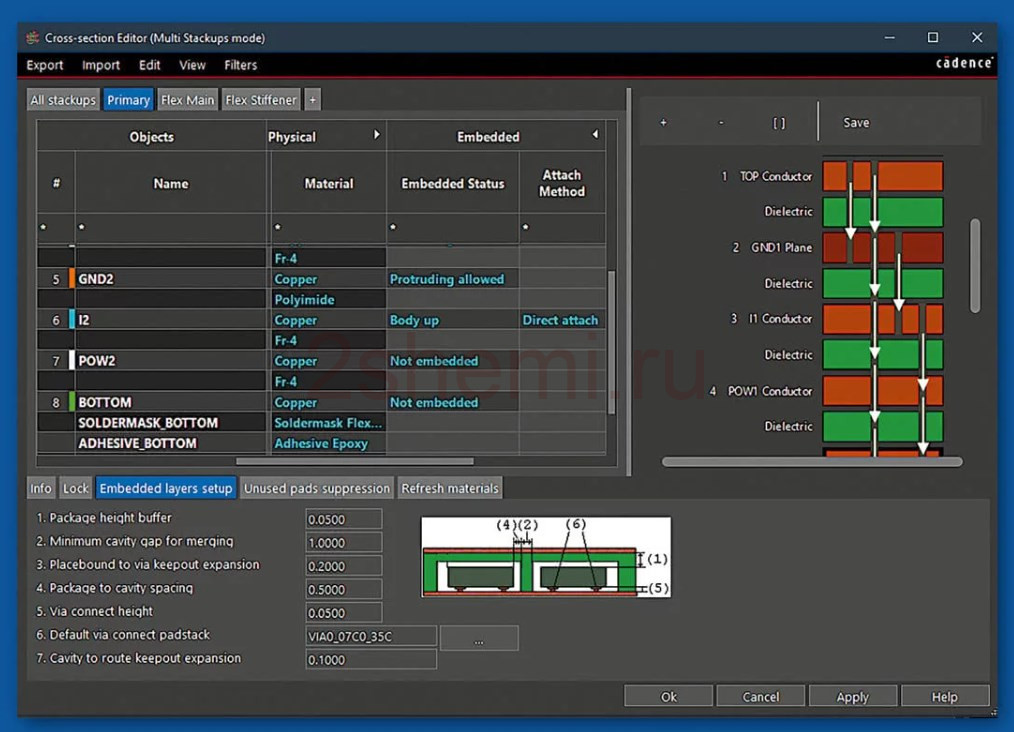Image resolution: width=1014 pixels, height=732 pixels.
Task: Click the Package height buffer input field
Action: [343, 519]
